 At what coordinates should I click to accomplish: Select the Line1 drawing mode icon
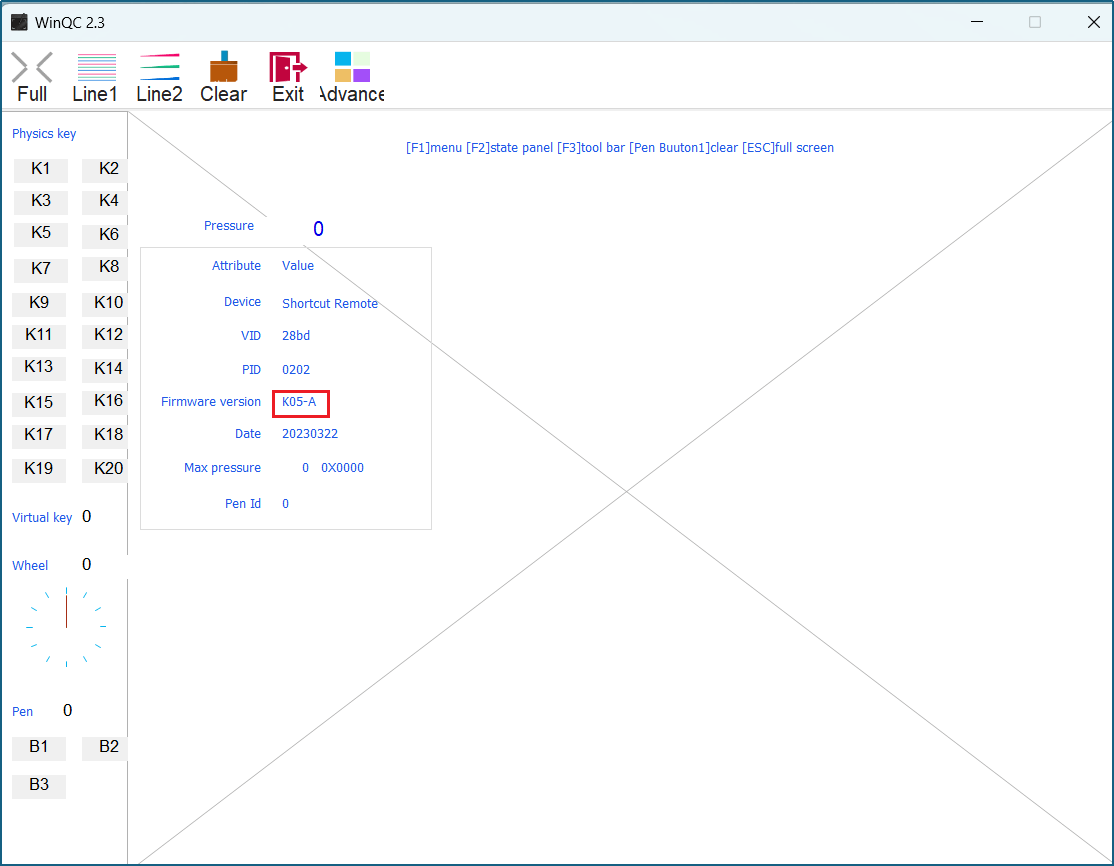(x=96, y=69)
